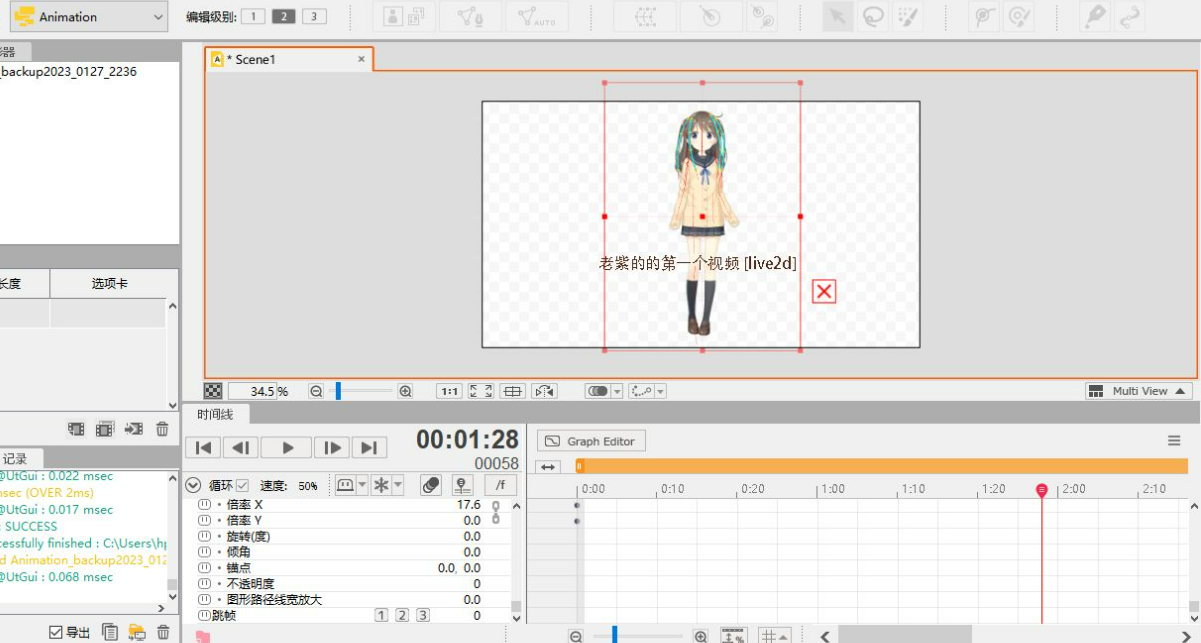Set edit level to 1

coord(253,16)
